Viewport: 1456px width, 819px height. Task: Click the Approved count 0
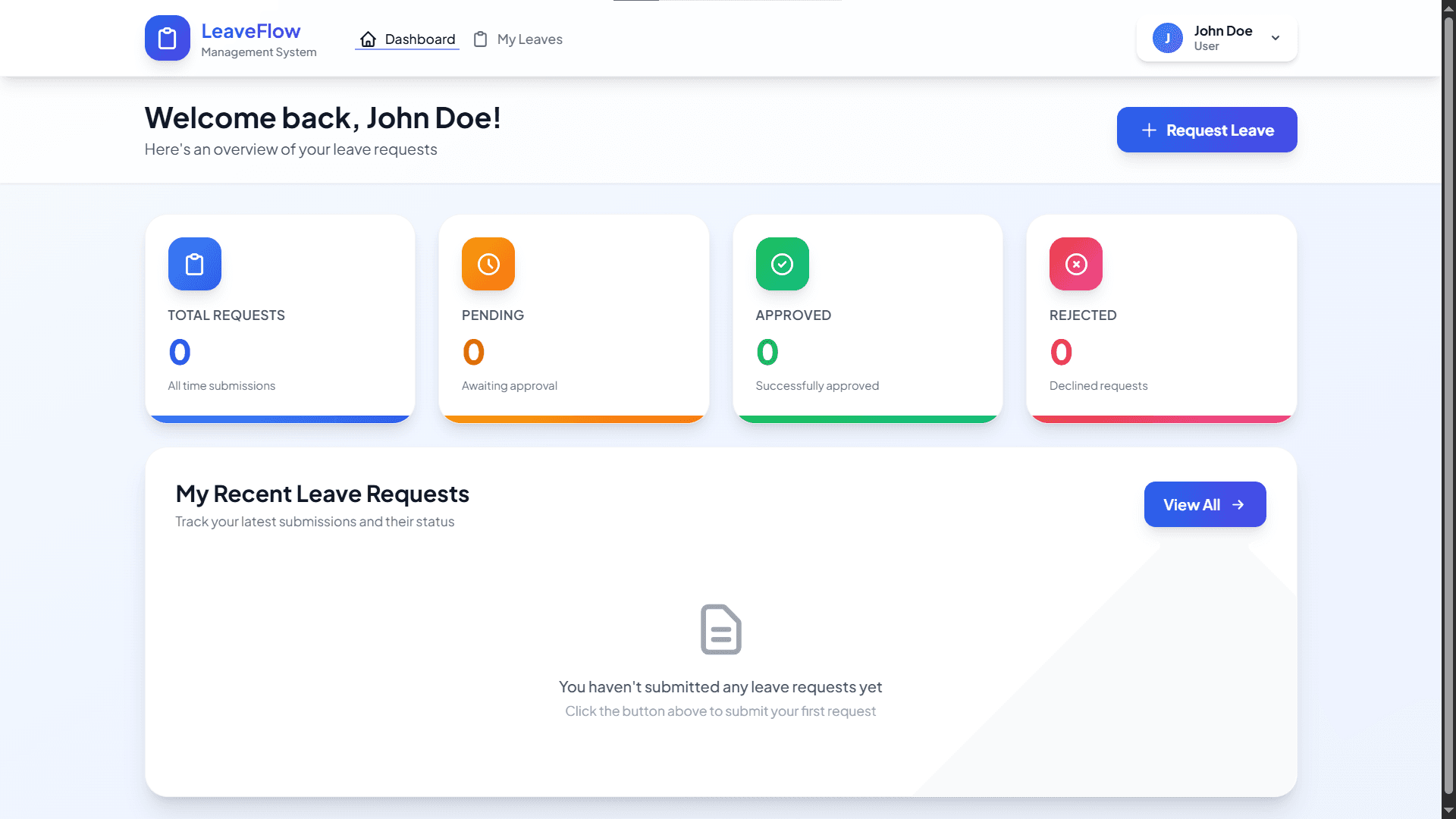click(x=767, y=352)
